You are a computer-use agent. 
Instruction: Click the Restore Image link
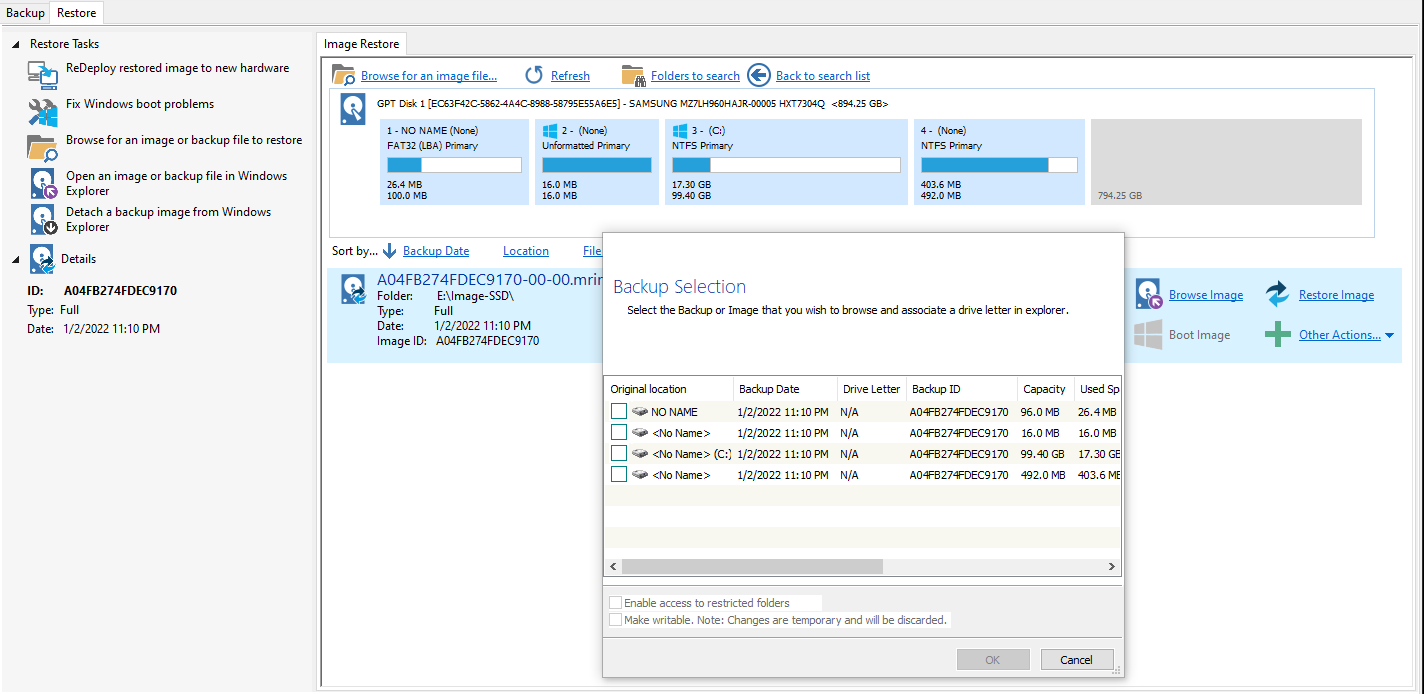(x=1336, y=295)
